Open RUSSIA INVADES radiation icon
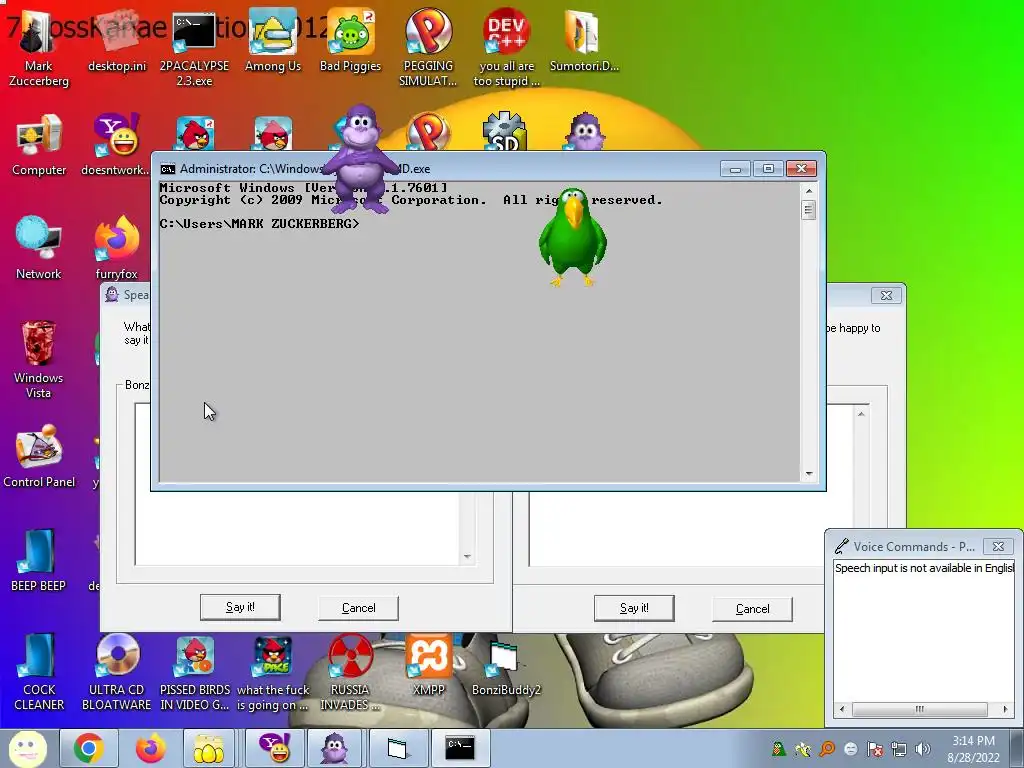The height and width of the screenshot is (768, 1024). 350,672
